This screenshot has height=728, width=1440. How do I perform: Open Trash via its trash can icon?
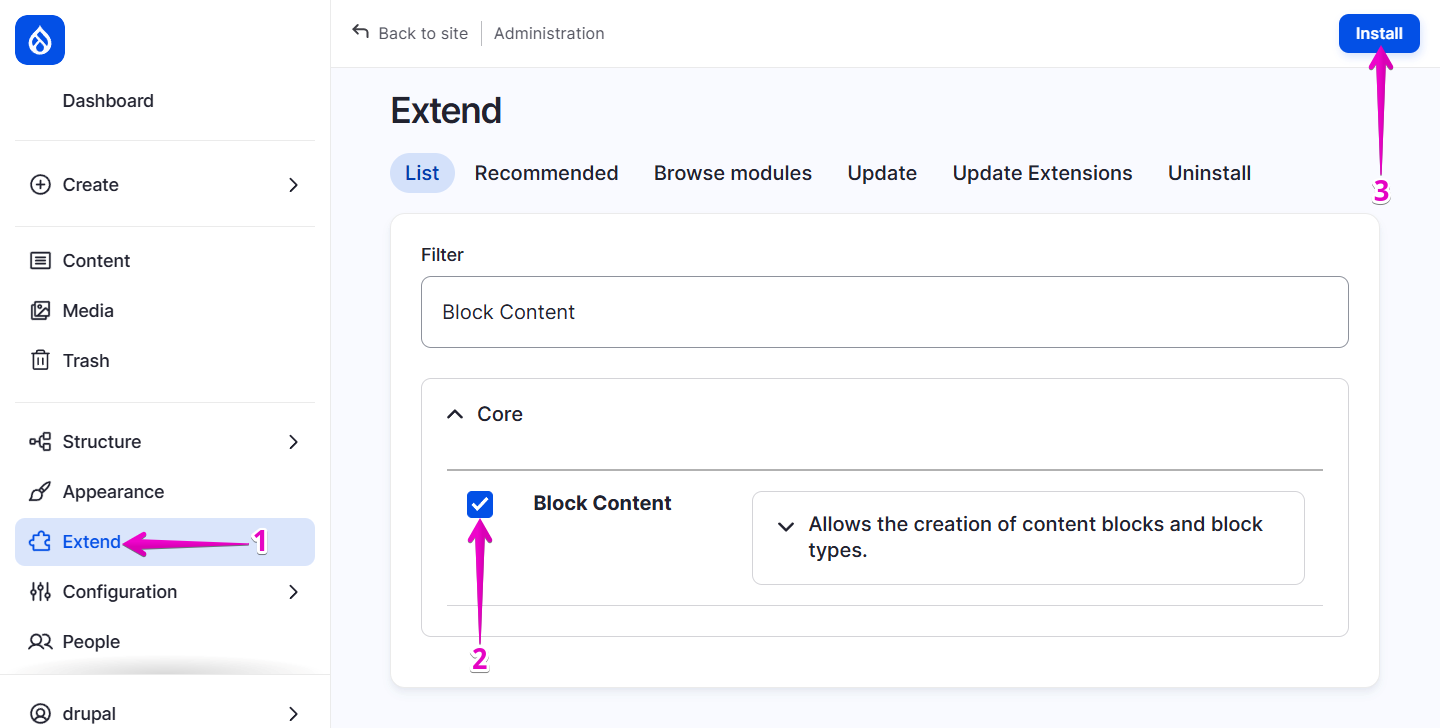point(40,360)
